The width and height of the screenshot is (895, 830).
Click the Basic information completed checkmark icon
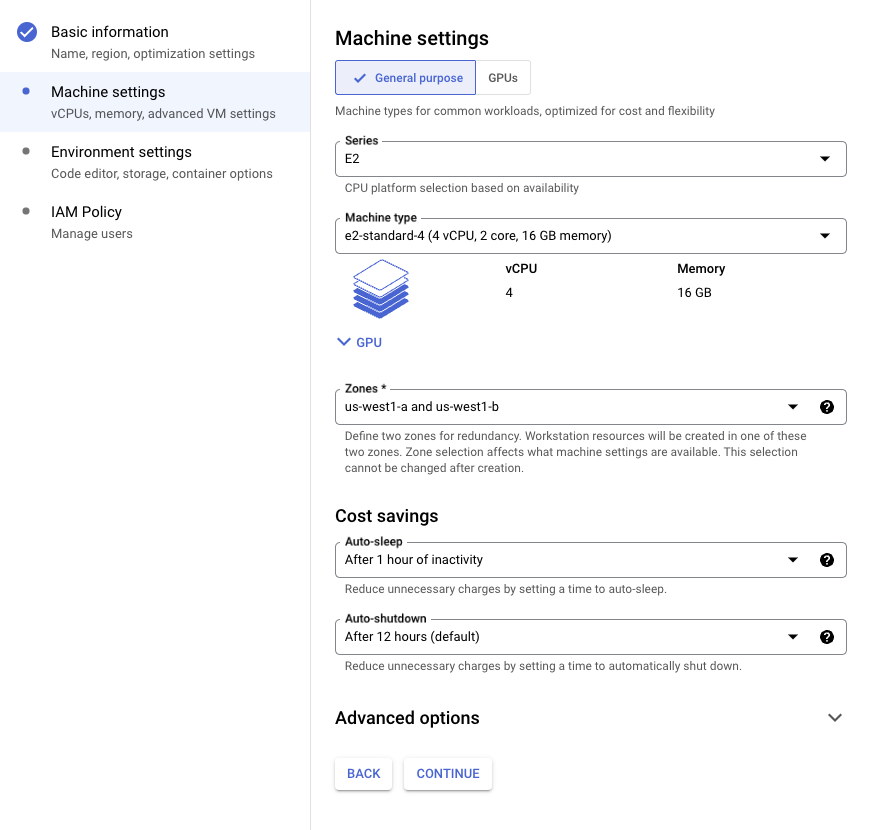coord(27,32)
